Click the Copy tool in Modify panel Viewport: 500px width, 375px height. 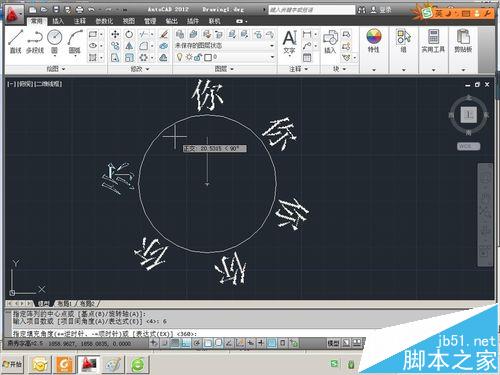tap(115, 46)
